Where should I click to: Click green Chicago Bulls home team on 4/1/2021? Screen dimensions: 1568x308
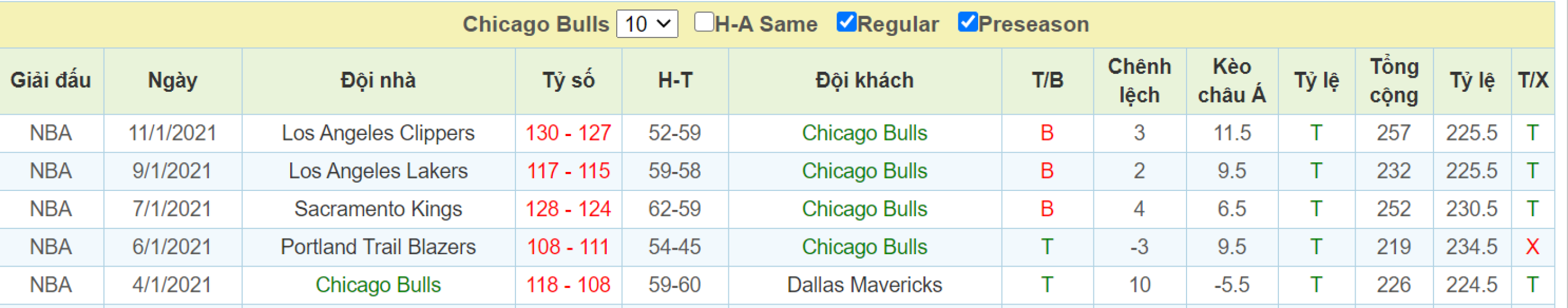point(378,285)
